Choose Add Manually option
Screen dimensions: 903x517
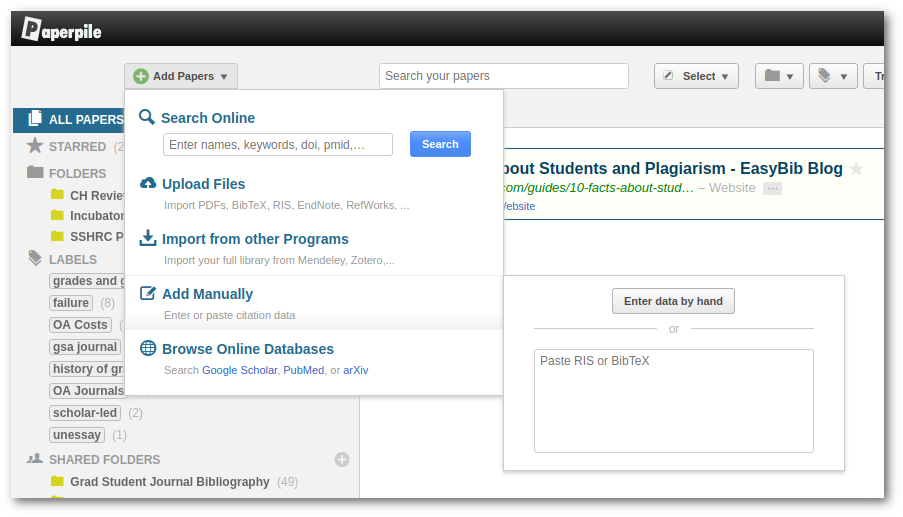207,294
